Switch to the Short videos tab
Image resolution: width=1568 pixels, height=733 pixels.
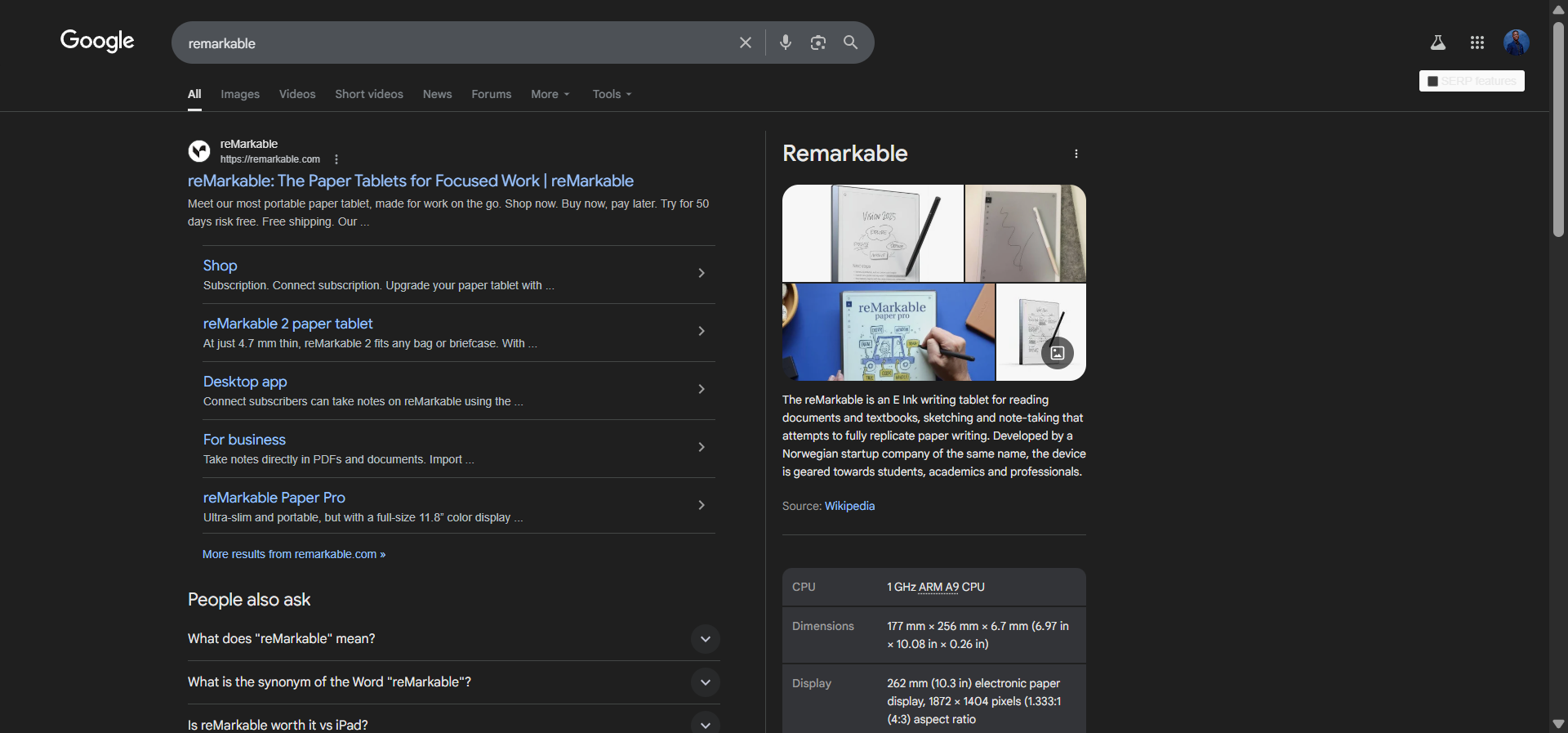(x=369, y=94)
